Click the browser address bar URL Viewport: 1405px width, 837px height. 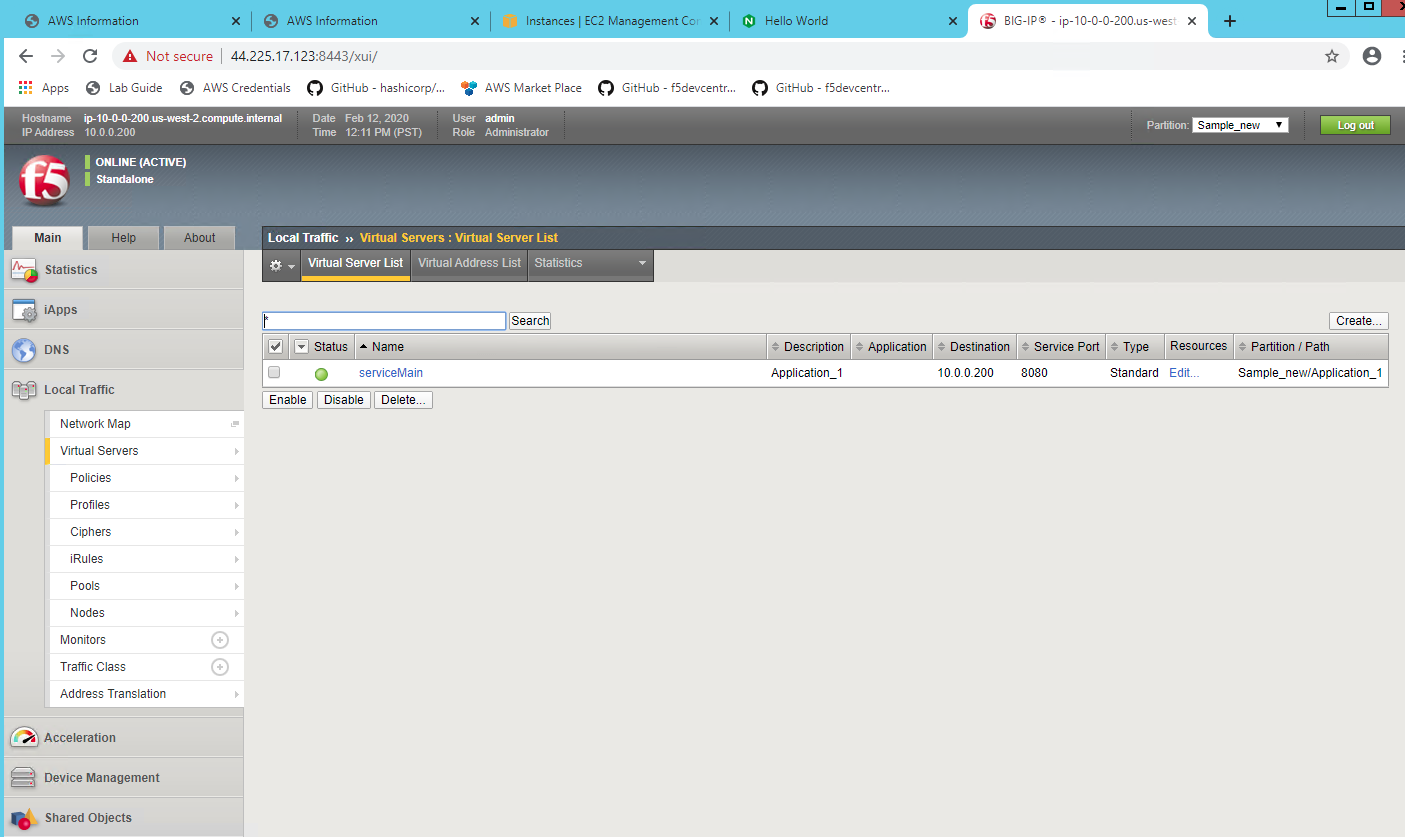(x=304, y=56)
